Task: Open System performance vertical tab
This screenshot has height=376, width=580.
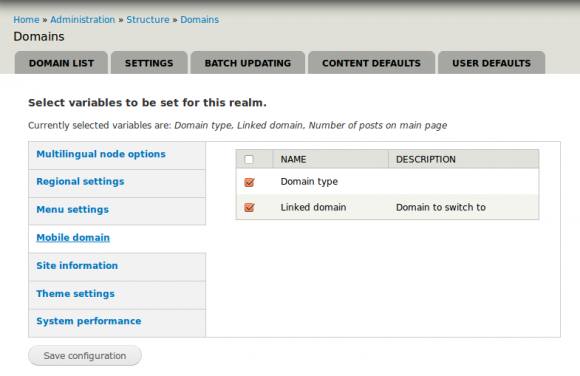Action: 117,323
